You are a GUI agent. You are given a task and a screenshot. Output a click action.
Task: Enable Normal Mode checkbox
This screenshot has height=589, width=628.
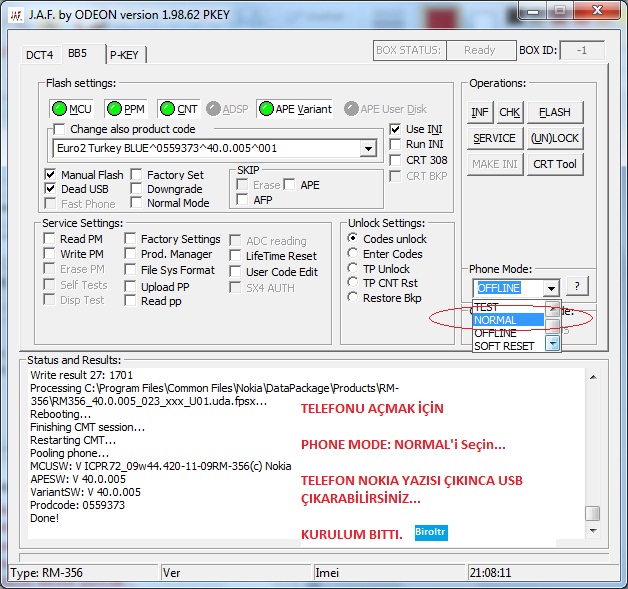(136, 203)
